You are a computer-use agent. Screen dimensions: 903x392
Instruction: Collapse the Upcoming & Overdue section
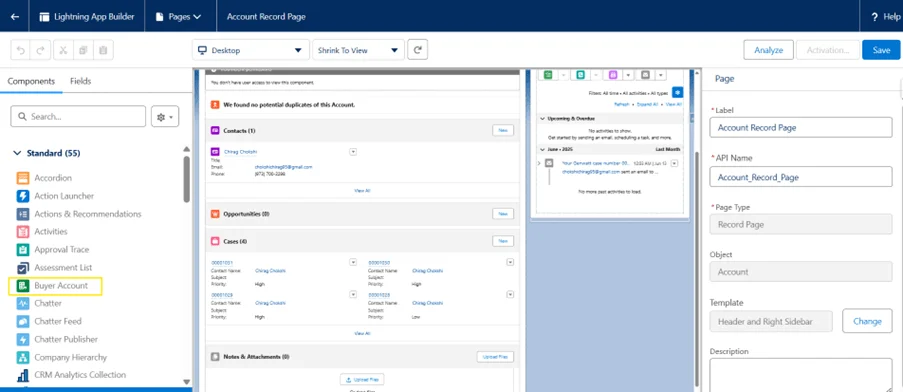(x=542, y=118)
